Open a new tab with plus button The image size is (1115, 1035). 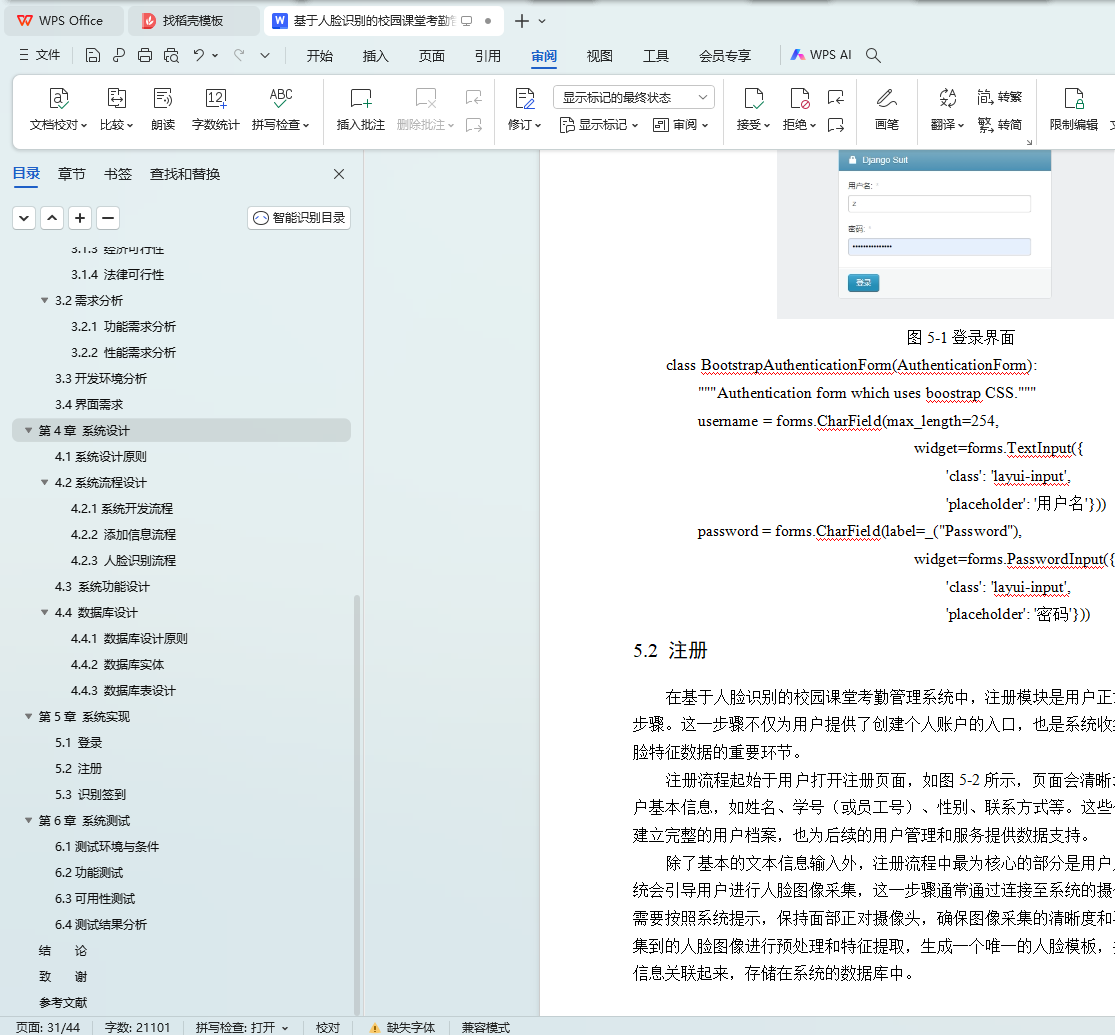[x=521, y=21]
